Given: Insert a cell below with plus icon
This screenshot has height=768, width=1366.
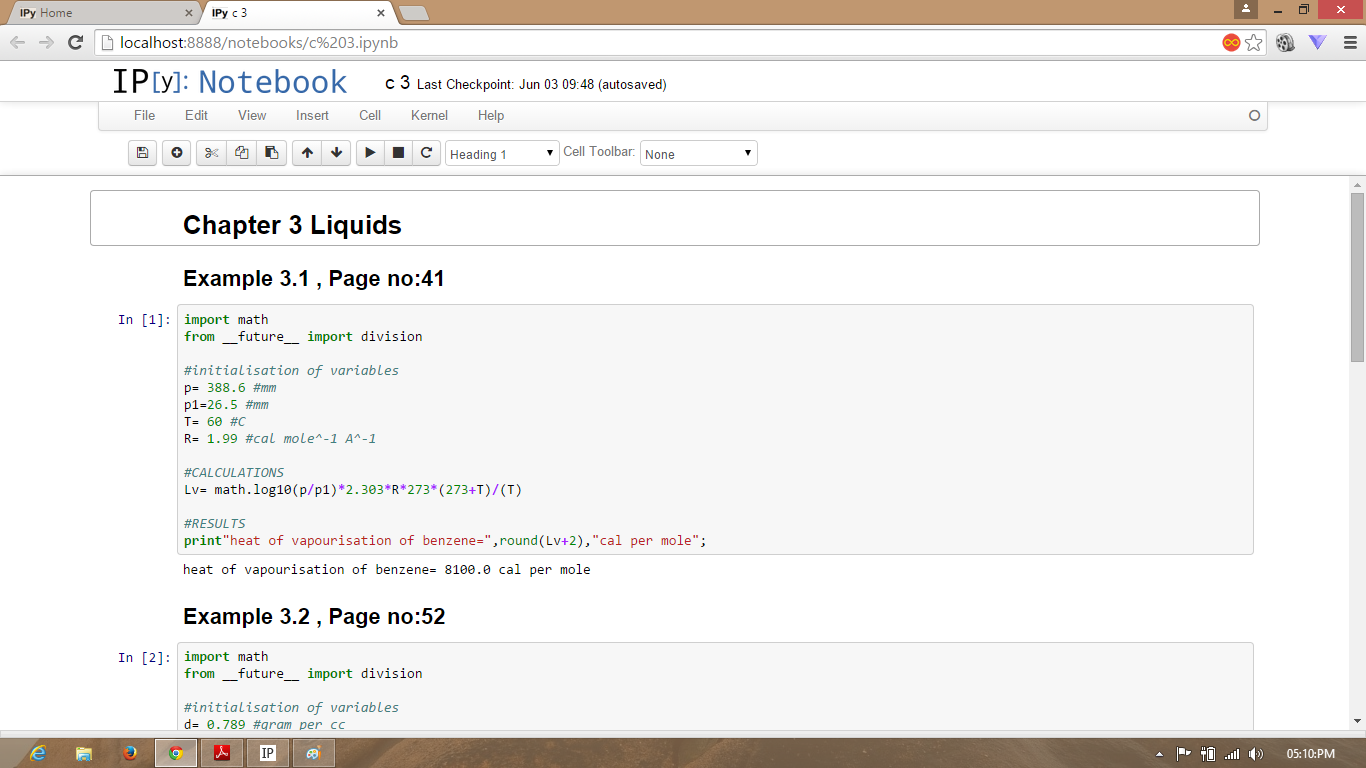Looking at the screenshot, I should (177, 153).
